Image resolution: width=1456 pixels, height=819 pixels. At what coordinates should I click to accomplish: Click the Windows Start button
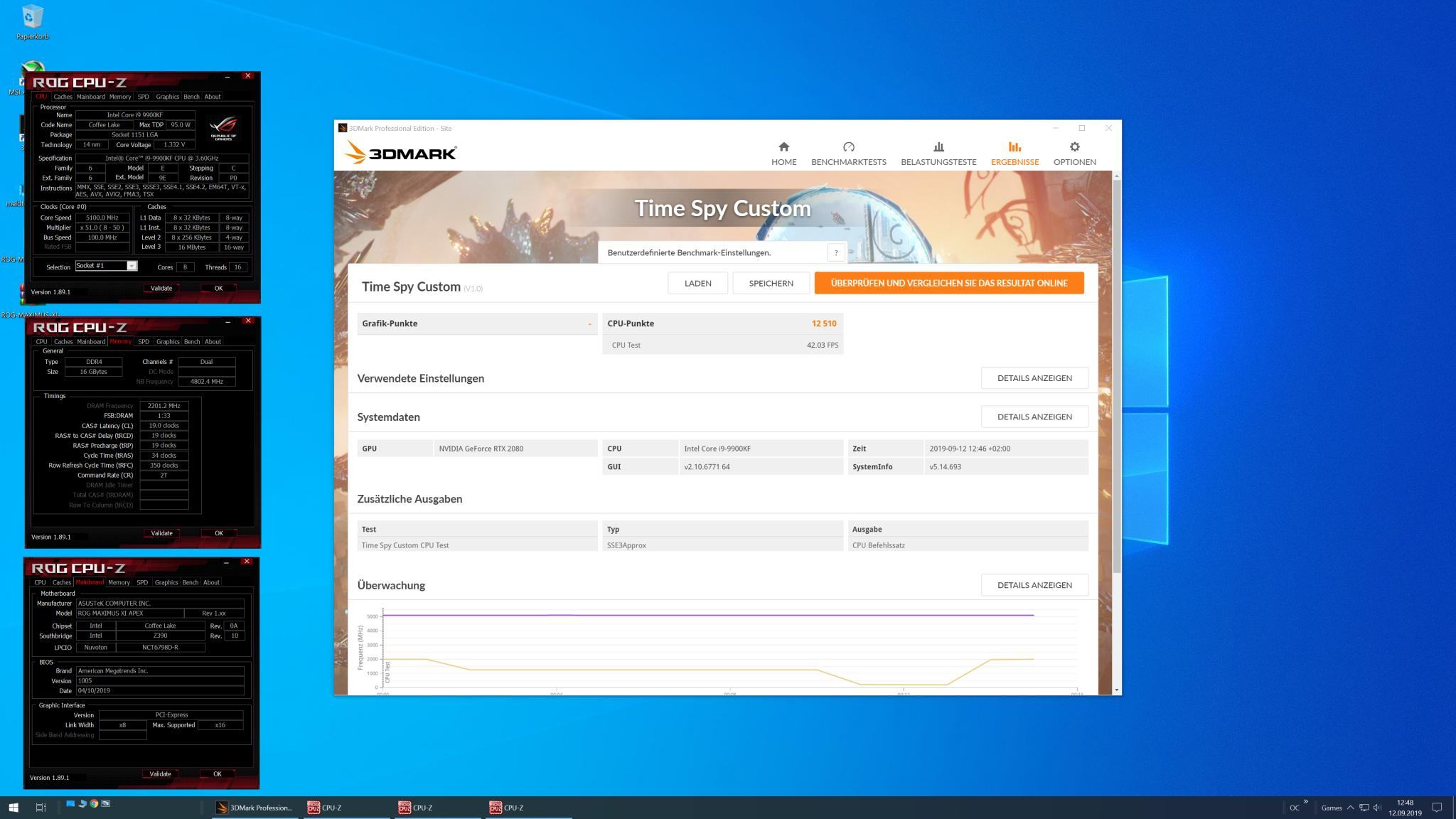[13, 808]
